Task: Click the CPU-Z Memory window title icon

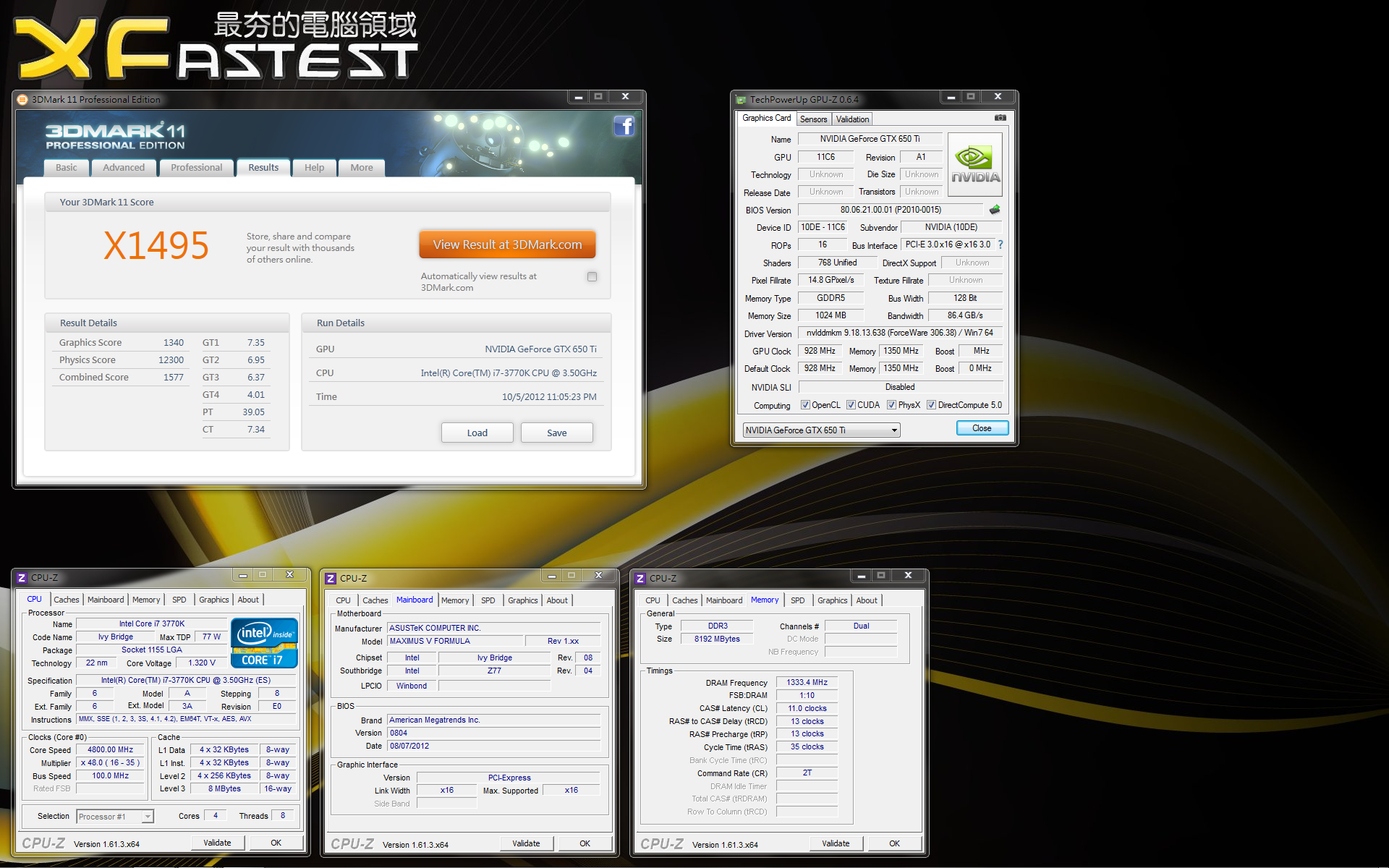Action: pos(640,579)
